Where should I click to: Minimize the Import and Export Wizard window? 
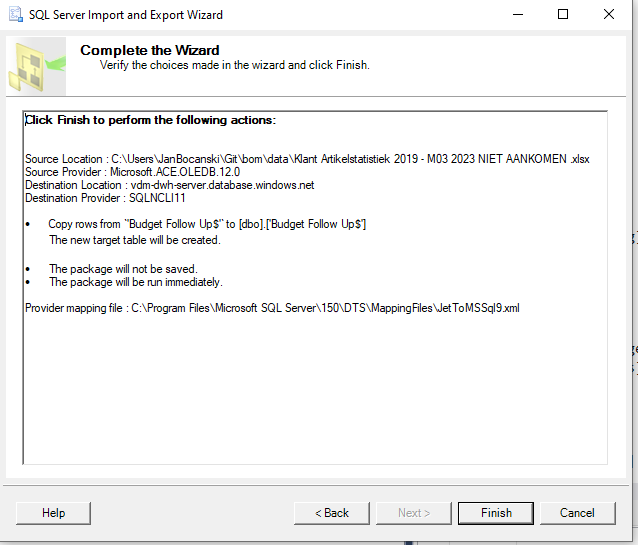coord(518,15)
